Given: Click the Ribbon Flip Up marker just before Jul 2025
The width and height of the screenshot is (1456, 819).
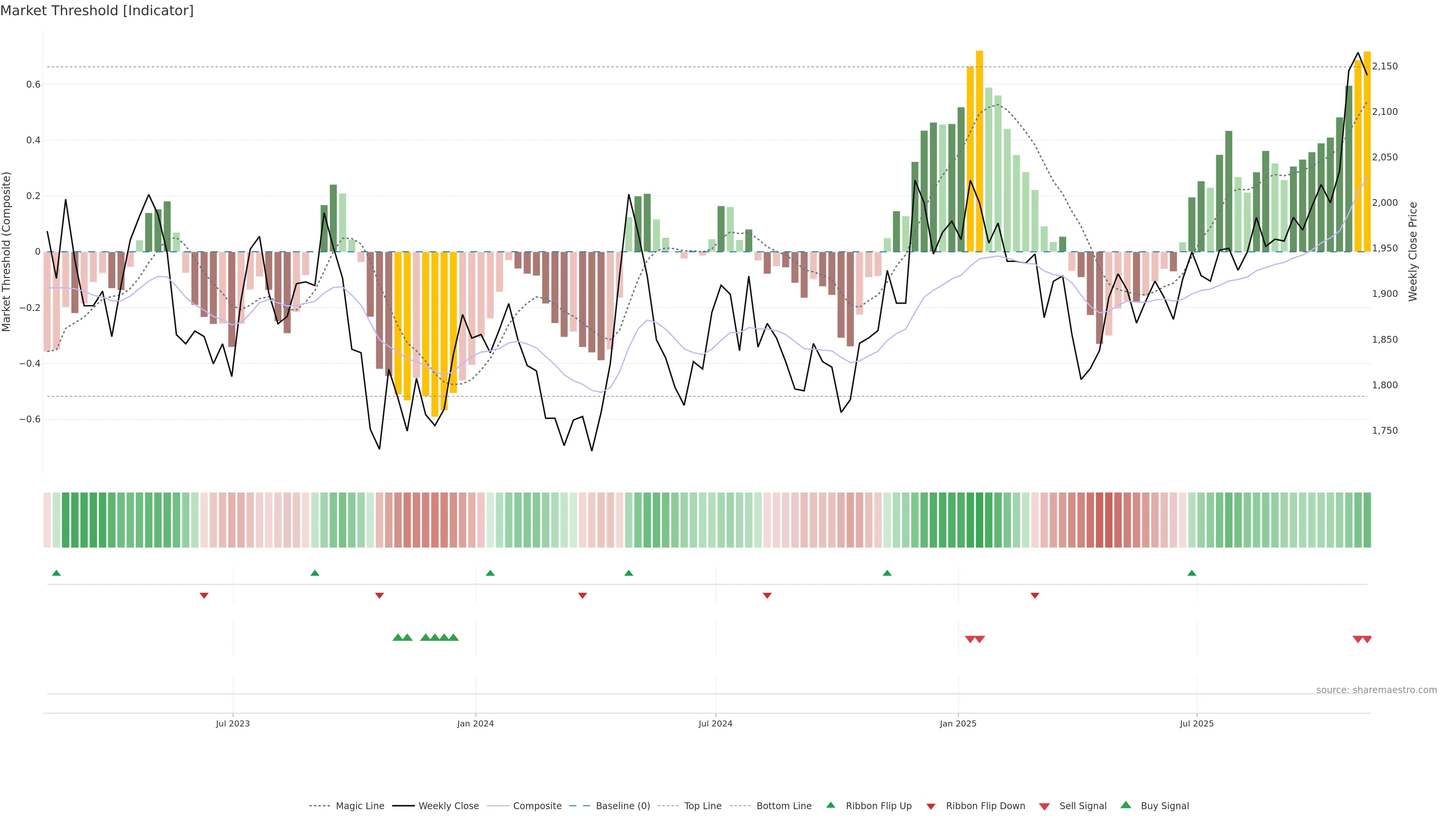Looking at the screenshot, I should pos(1191,573).
